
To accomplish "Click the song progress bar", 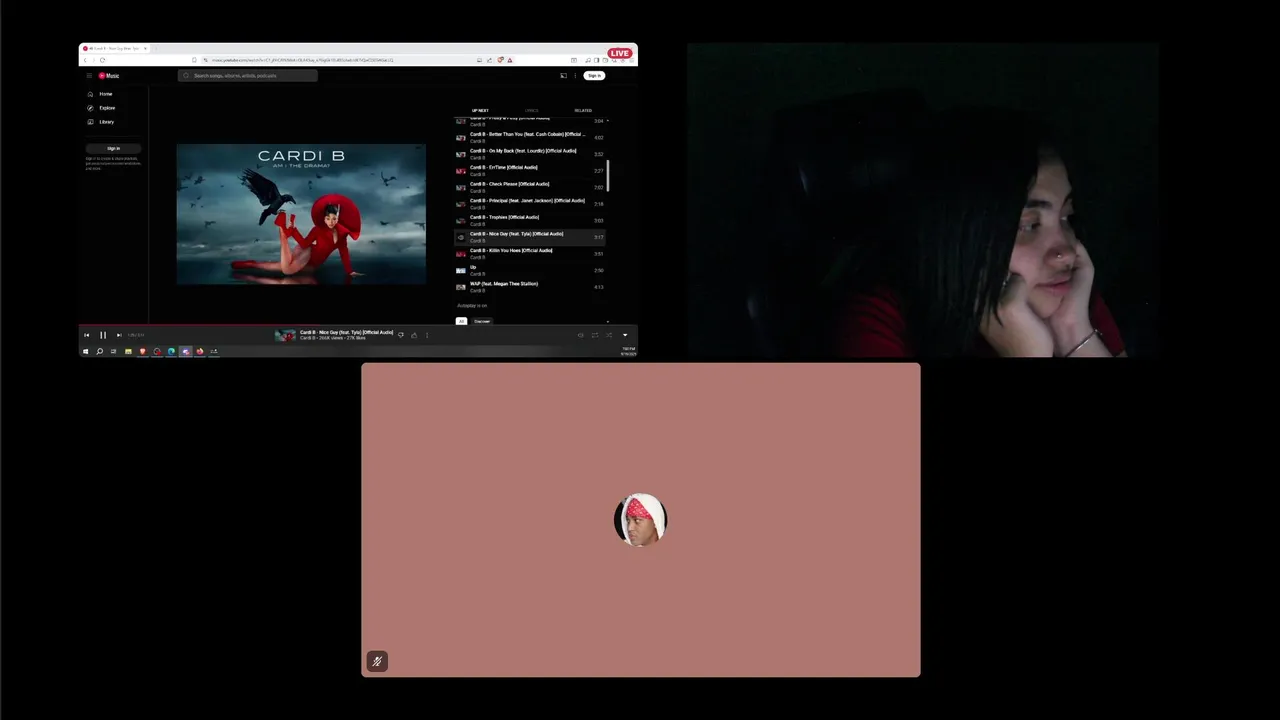I will 358,326.
